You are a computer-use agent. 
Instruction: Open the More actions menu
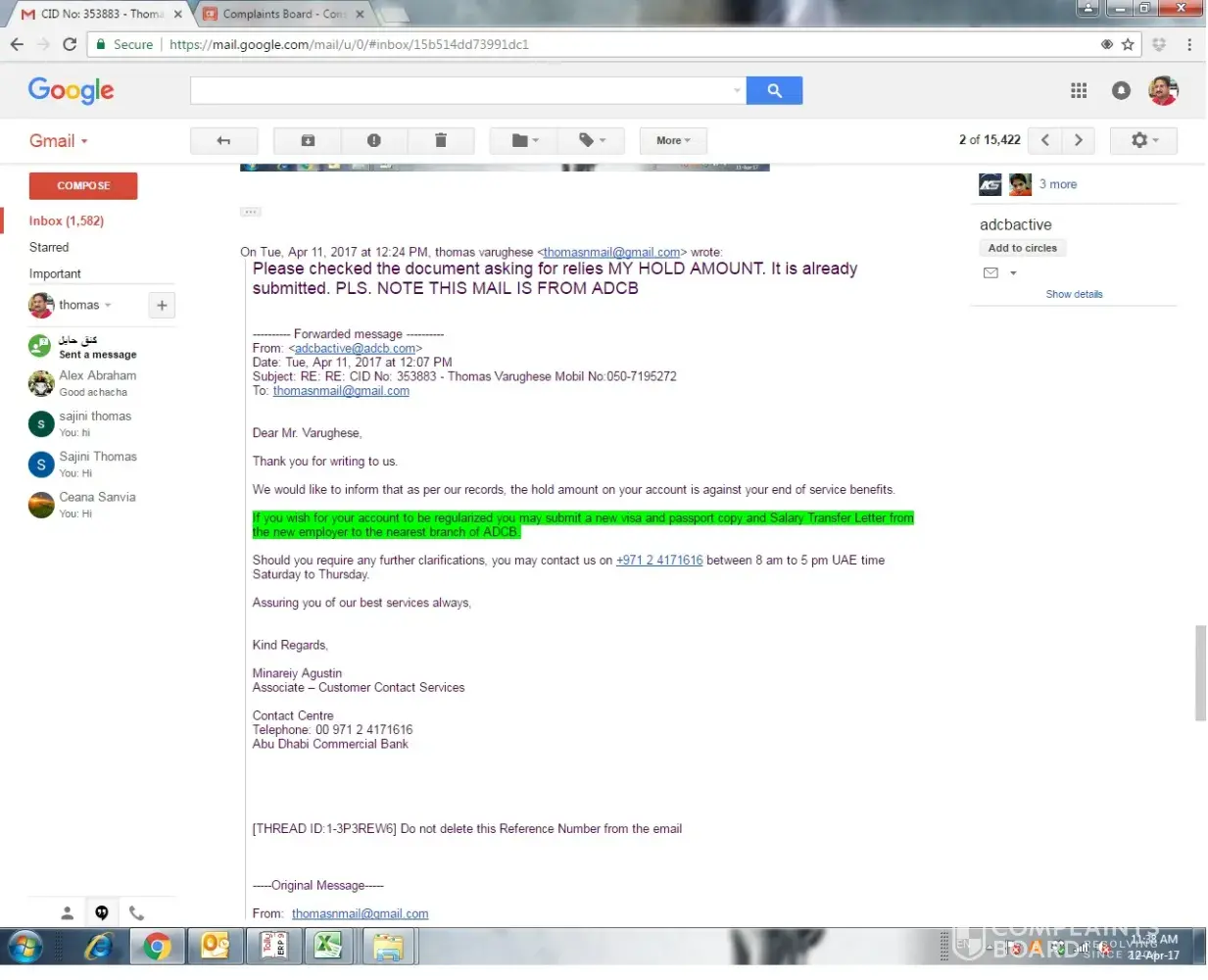click(x=673, y=140)
